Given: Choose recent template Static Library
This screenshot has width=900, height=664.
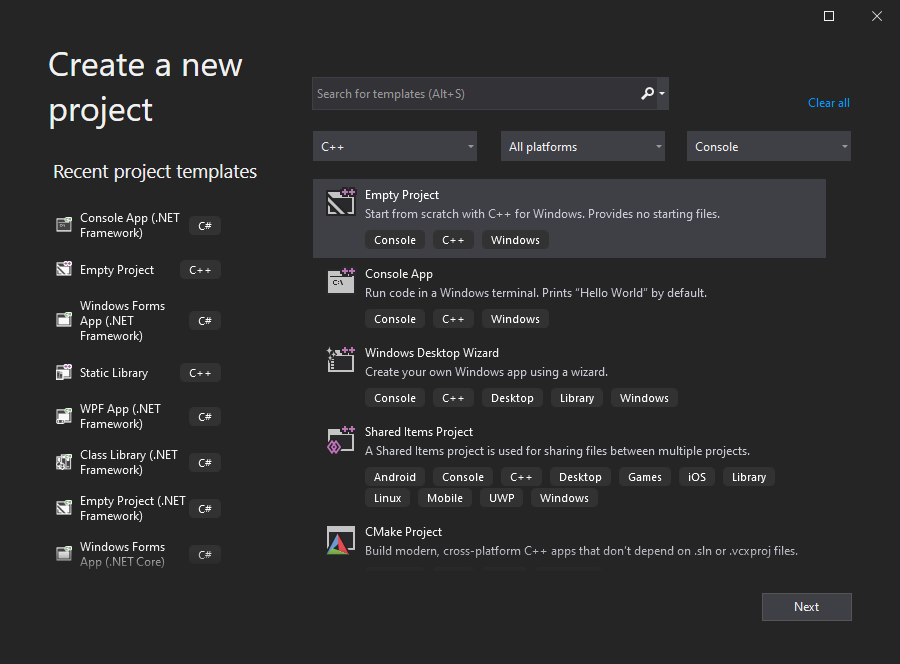Looking at the screenshot, I should click(x=114, y=373).
